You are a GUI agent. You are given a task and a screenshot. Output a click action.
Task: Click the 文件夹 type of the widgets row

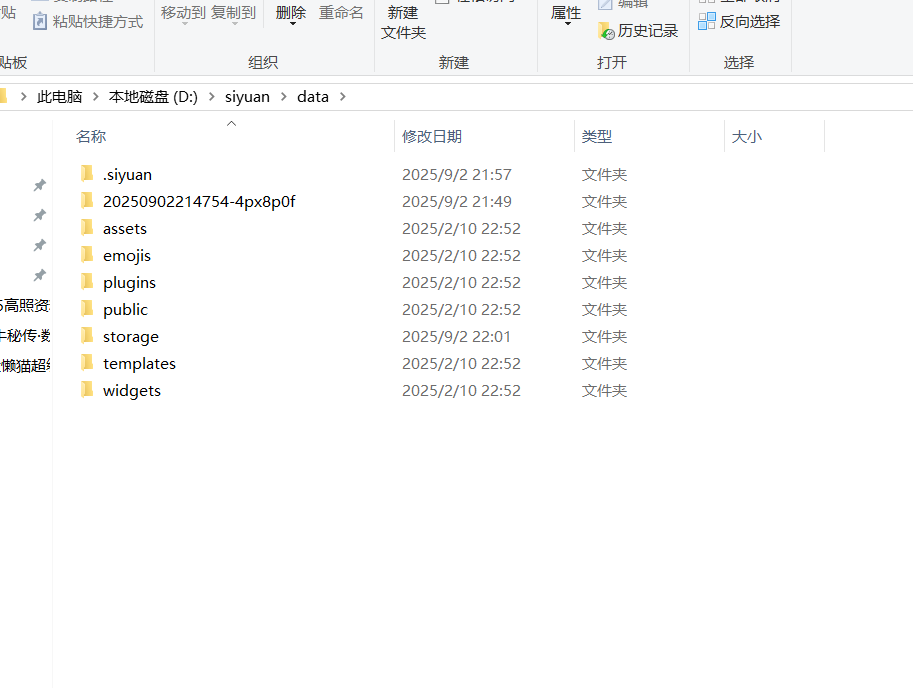point(604,391)
